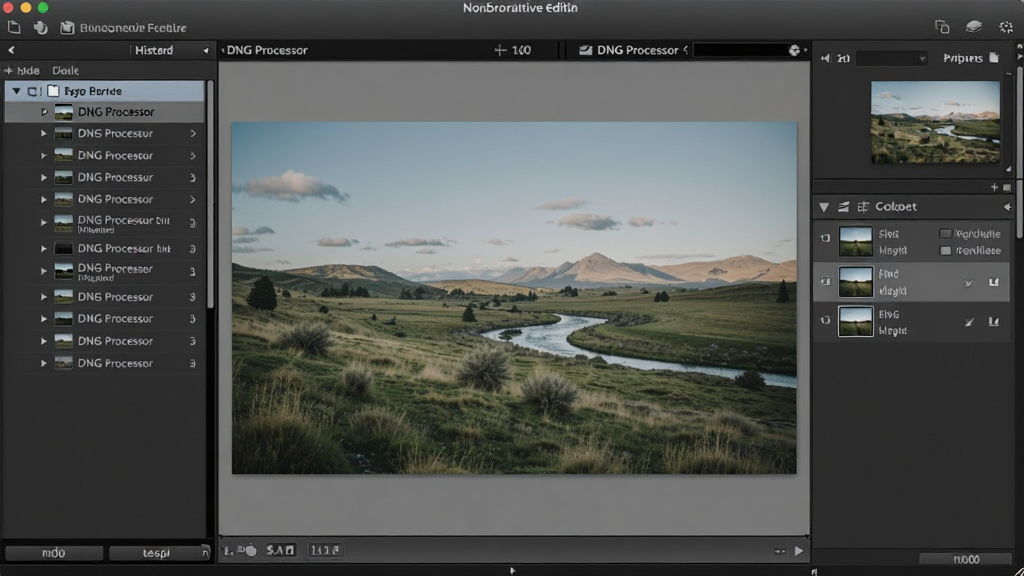
Task: Toggle visibility of the highlighted layer
Action: click(825, 281)
